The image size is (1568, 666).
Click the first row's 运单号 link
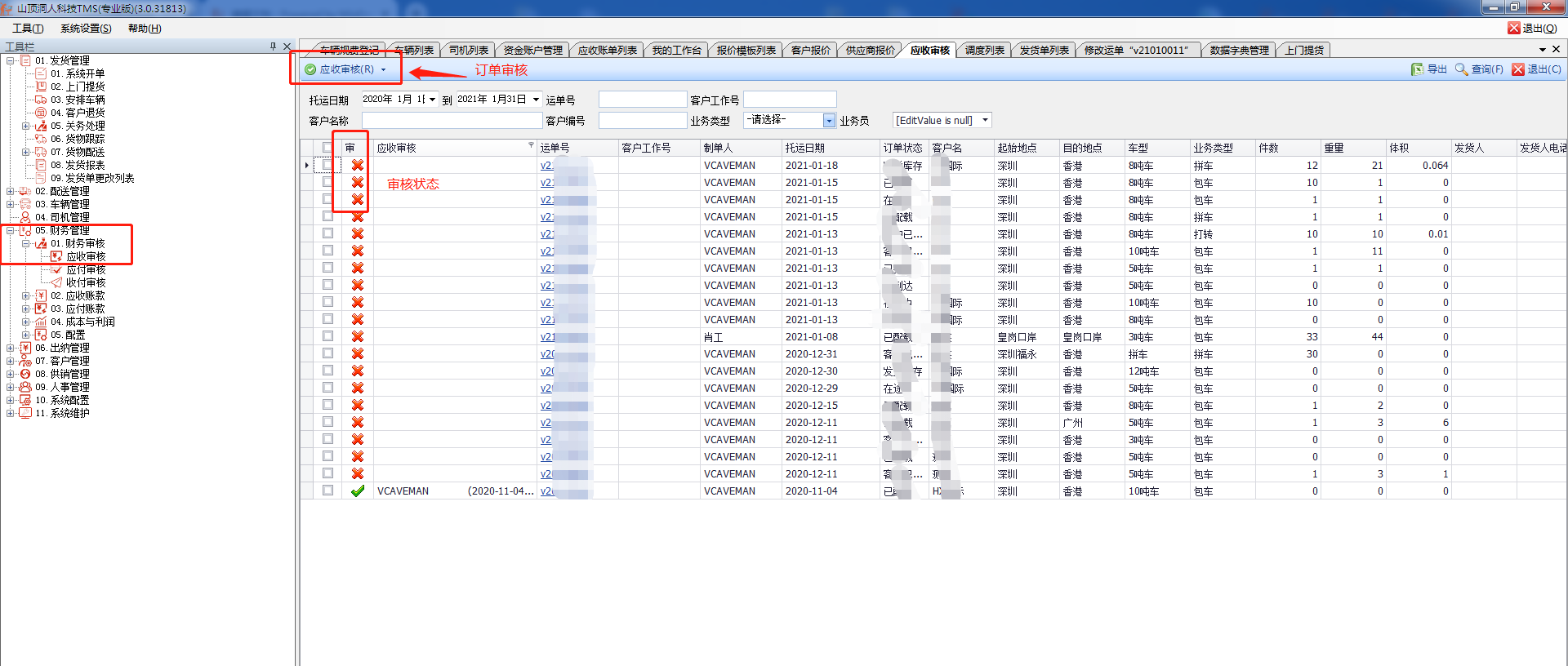click(546, 166)
